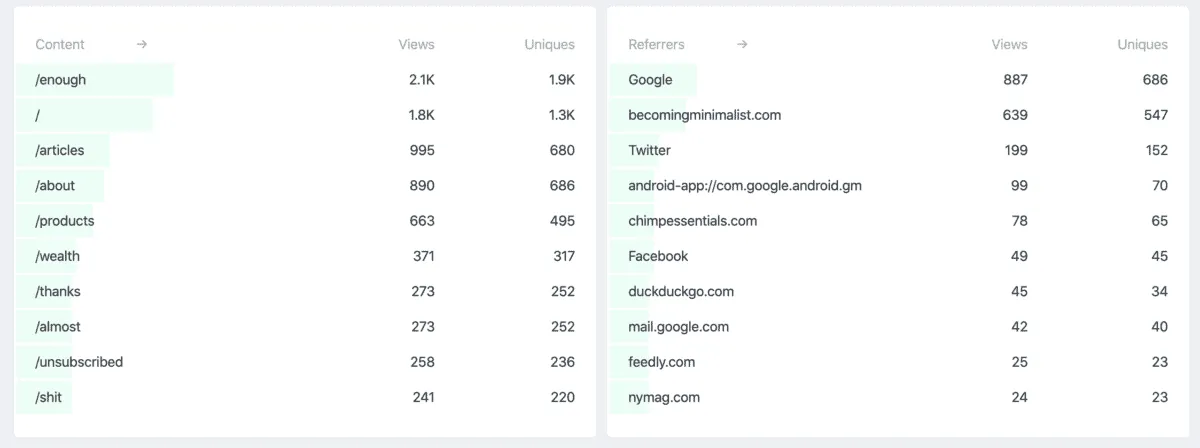This screenshot has width=1200, height=448.
Task: Click the Referrers column header
Action: pos(656,44)
